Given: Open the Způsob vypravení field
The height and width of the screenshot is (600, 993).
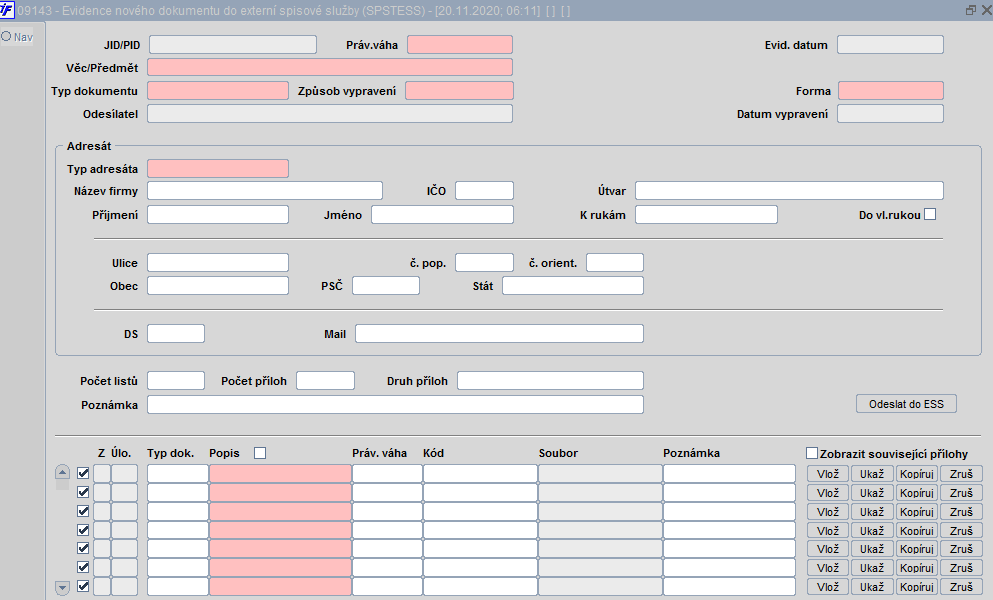Looking at the screenshot, I should coord(459,91).
